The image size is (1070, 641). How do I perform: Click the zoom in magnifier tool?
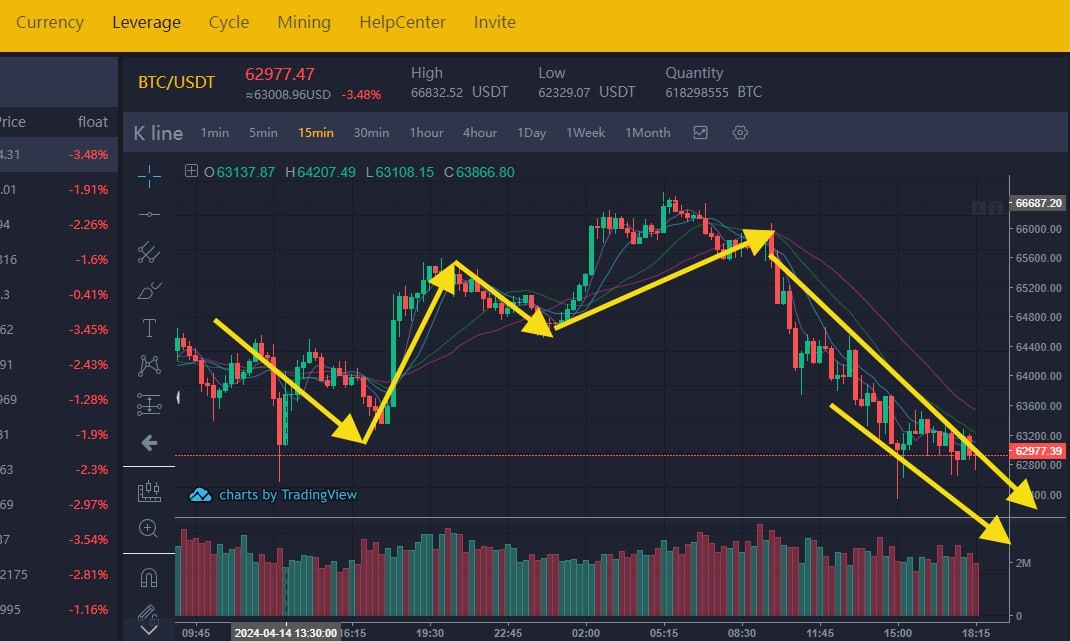pos(149,529)
